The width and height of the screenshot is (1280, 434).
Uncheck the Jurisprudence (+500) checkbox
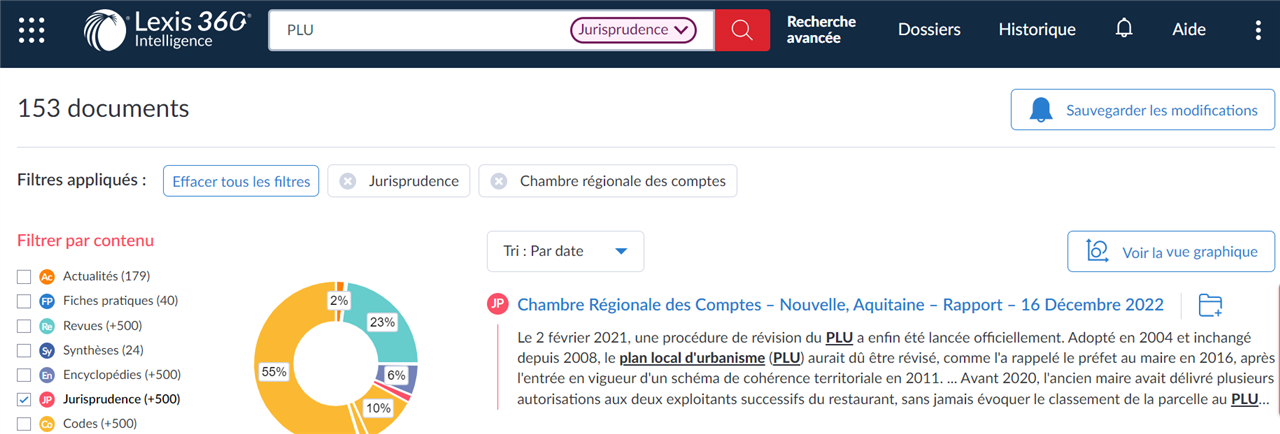(x=24, y=399)
